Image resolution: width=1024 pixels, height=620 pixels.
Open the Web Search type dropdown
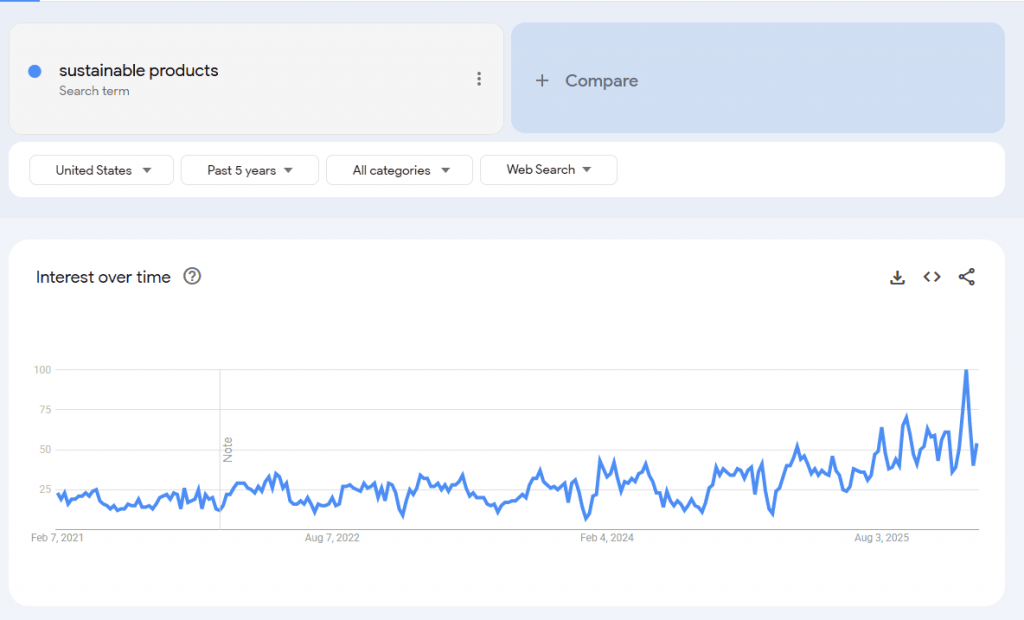pyautogui.click(x=548, y=170)
